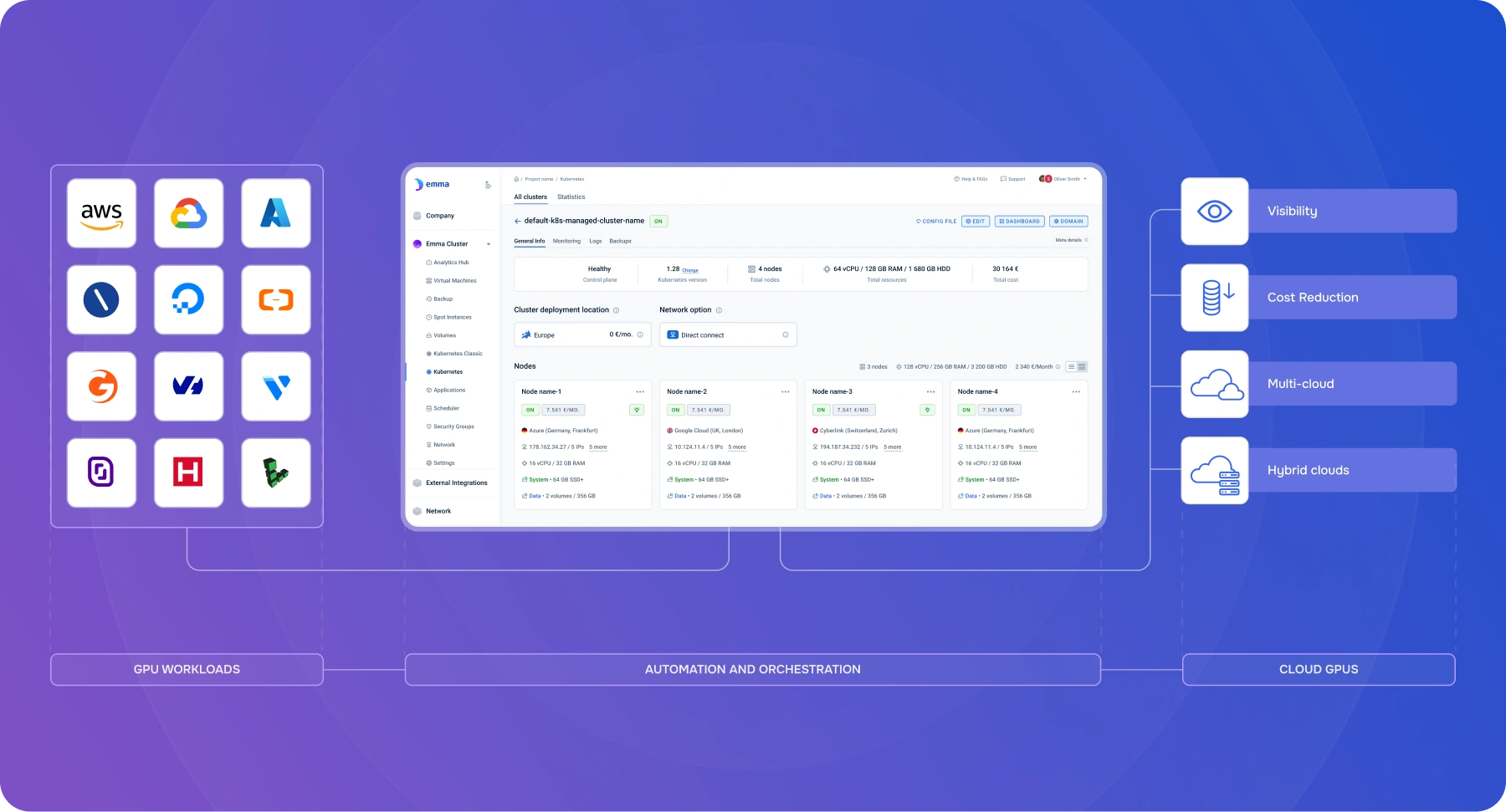Toggle cluster ON status badge
Screen dimensions: 1506x812
[x=658, y=222]
